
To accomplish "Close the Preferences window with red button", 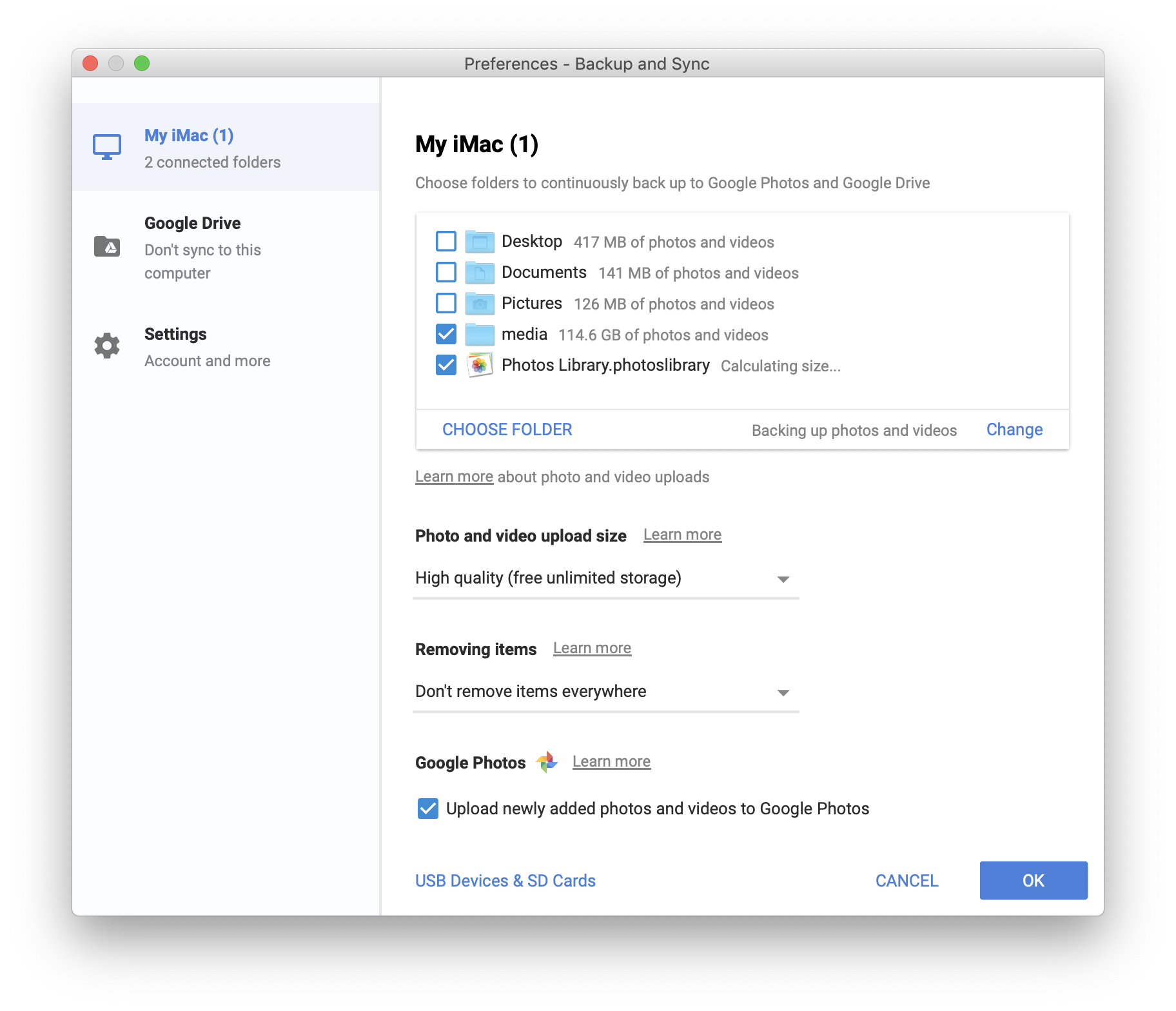I will point(90,63).
